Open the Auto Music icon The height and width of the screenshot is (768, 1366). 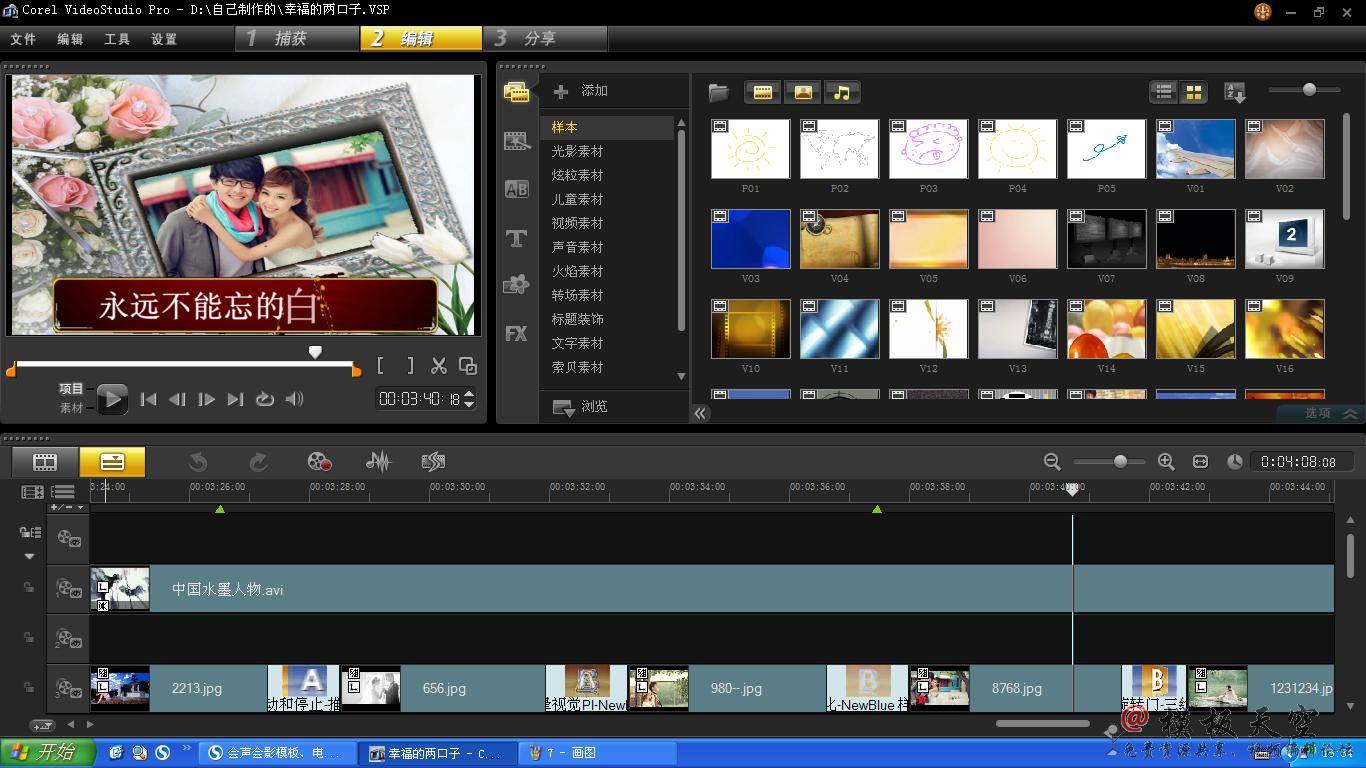pyautogui.click(x=433, y=461)
